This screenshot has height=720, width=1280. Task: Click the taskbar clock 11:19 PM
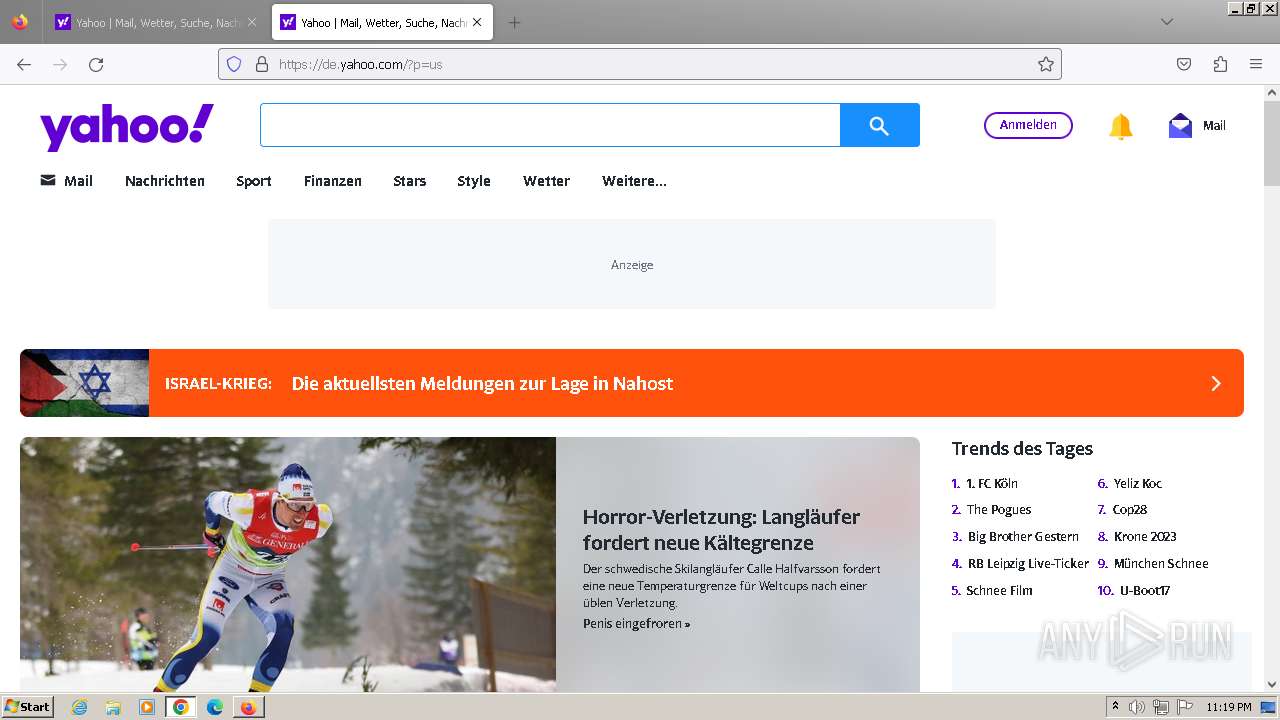coord(1229,707)
